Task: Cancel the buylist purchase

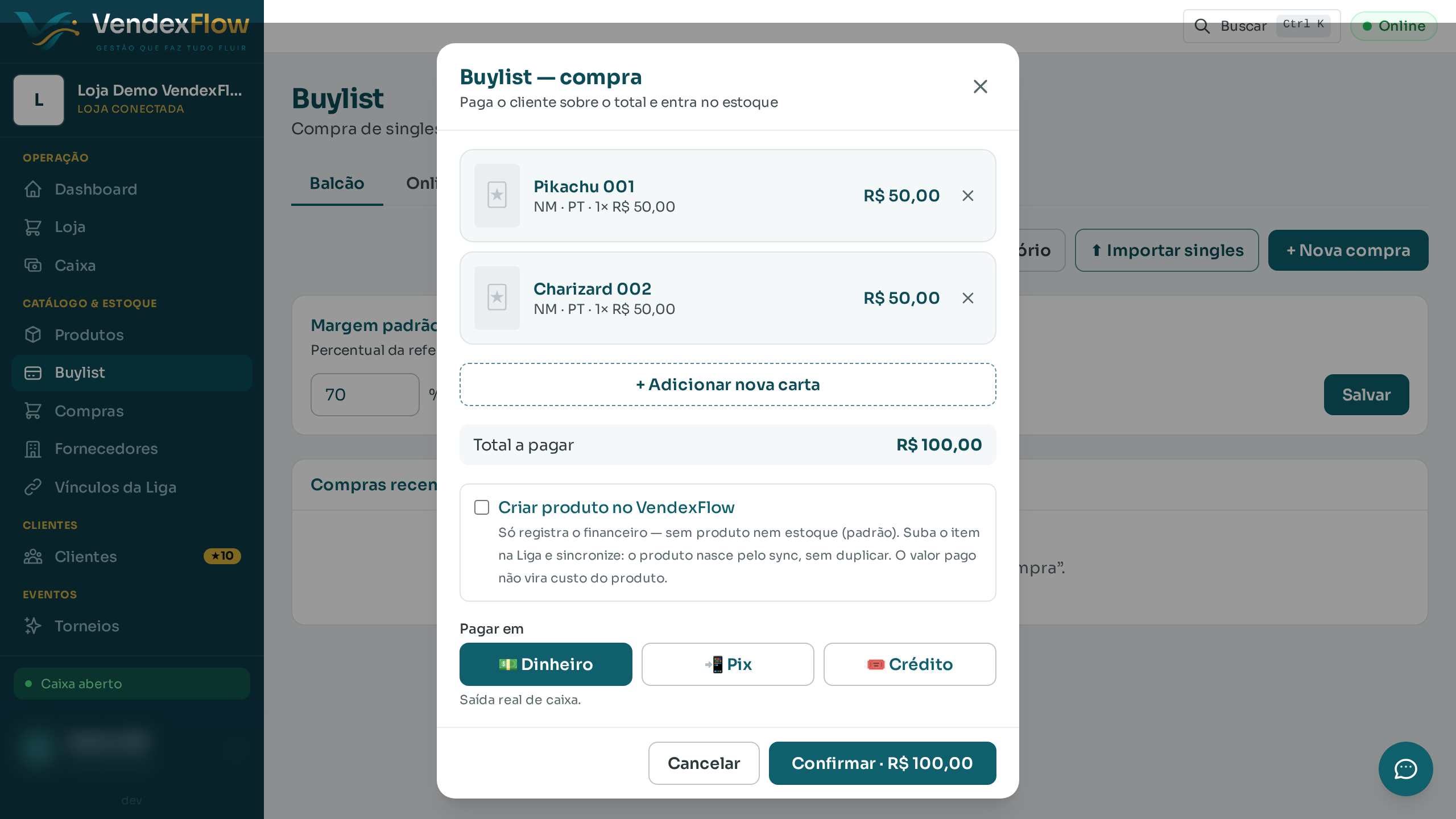Action: (x=704, y=763)
